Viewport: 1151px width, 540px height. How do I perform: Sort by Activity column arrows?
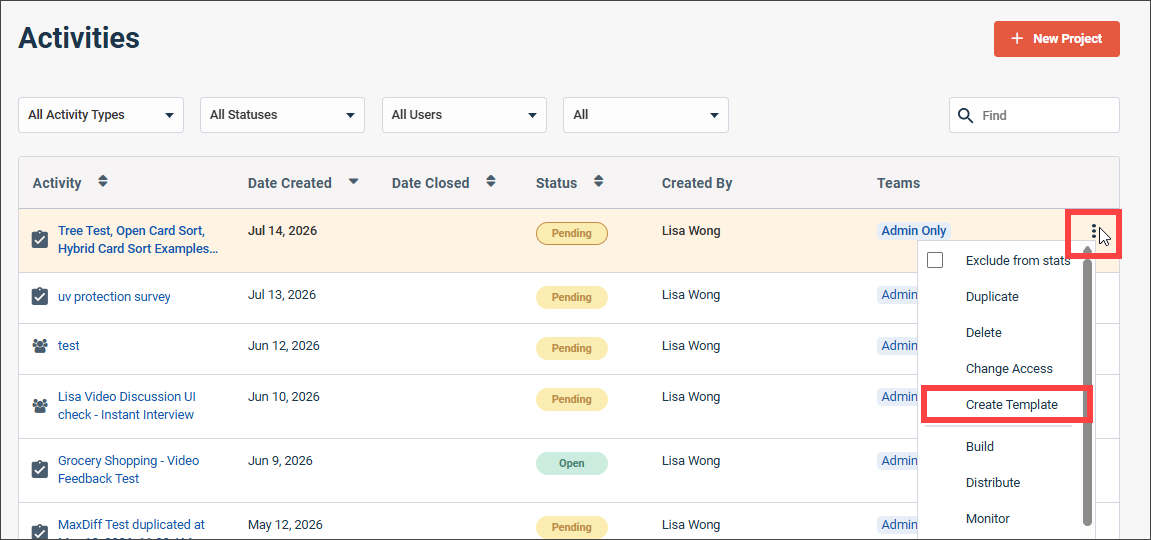point(103,181)
